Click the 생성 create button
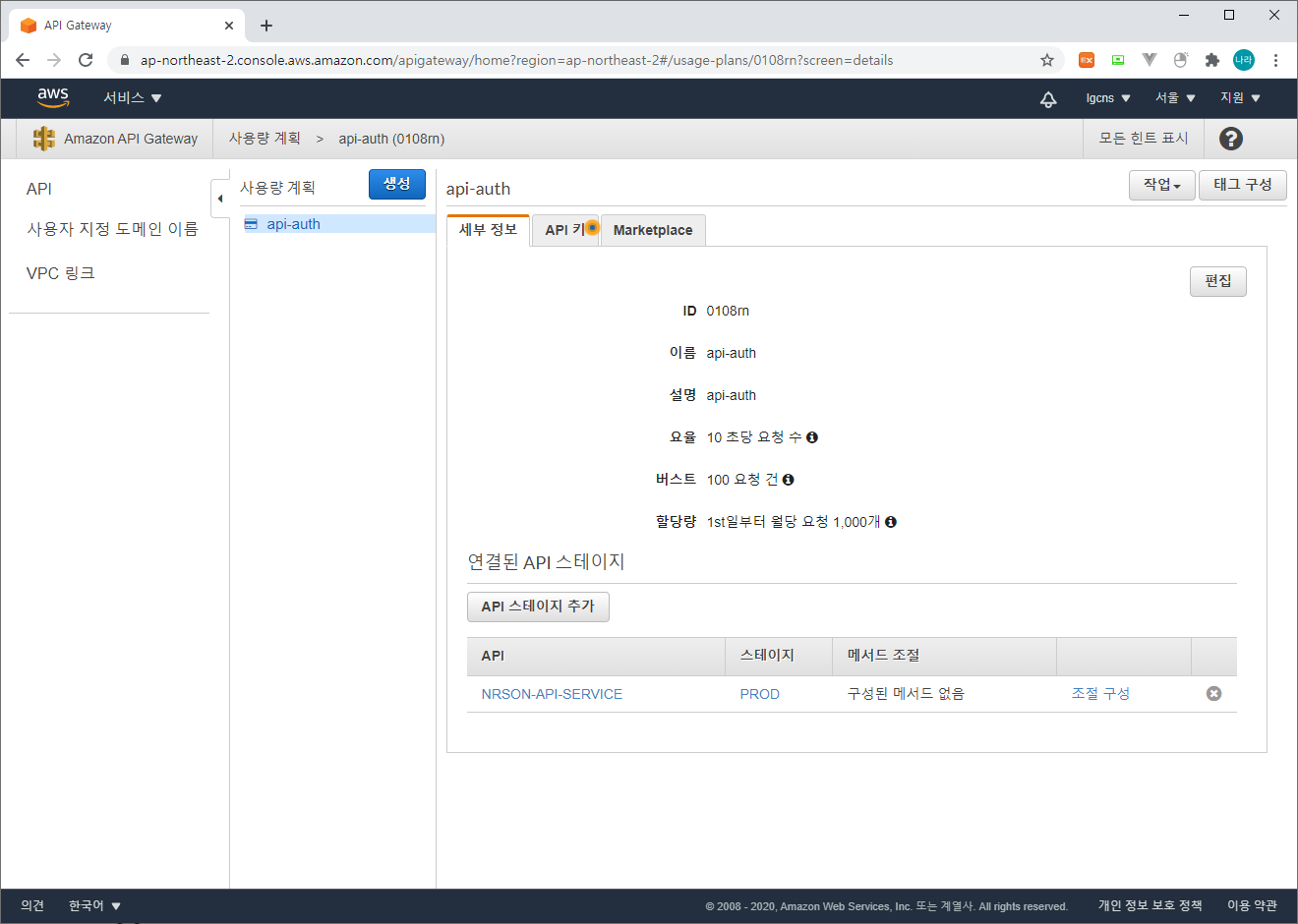 (397, 184)
